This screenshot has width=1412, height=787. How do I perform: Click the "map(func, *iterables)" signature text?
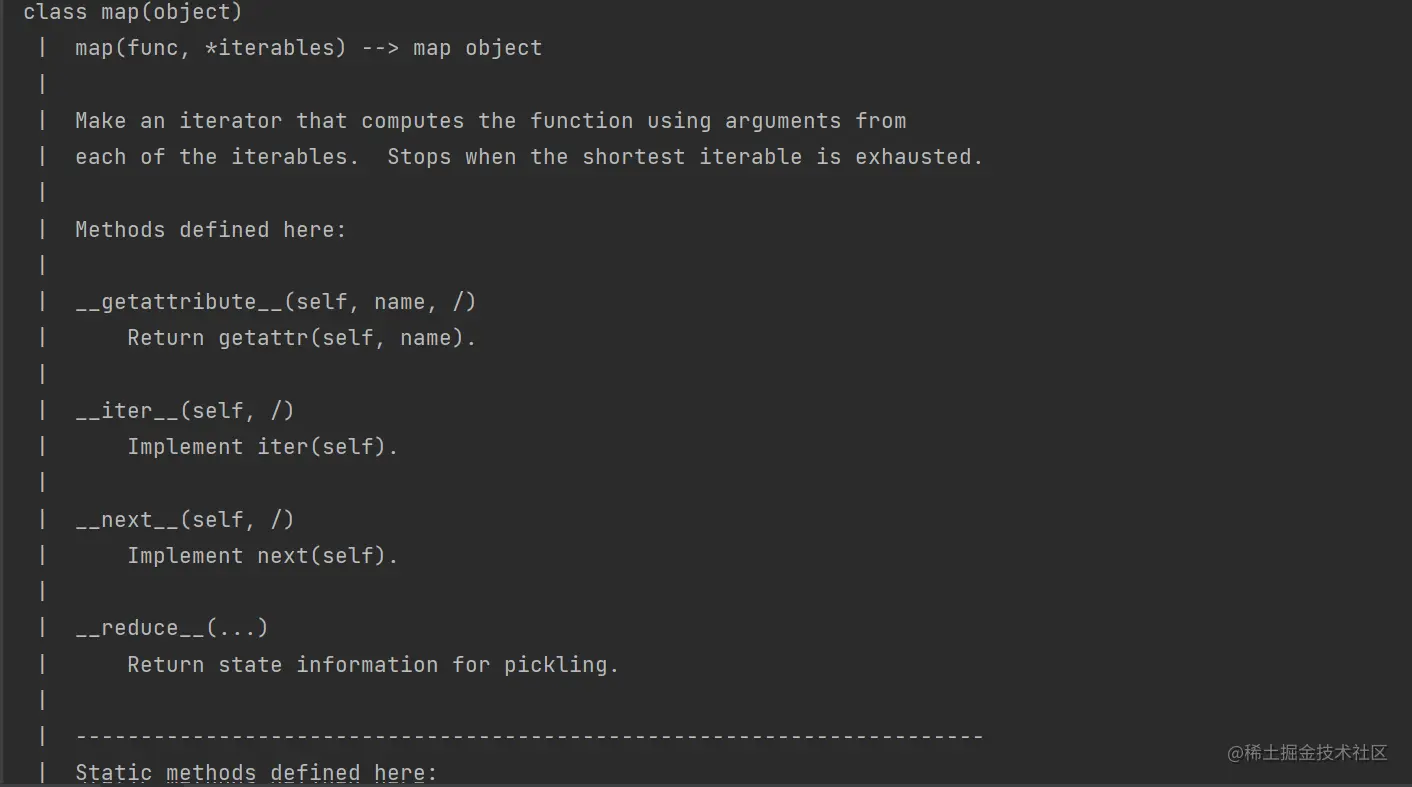coord(210,48)
